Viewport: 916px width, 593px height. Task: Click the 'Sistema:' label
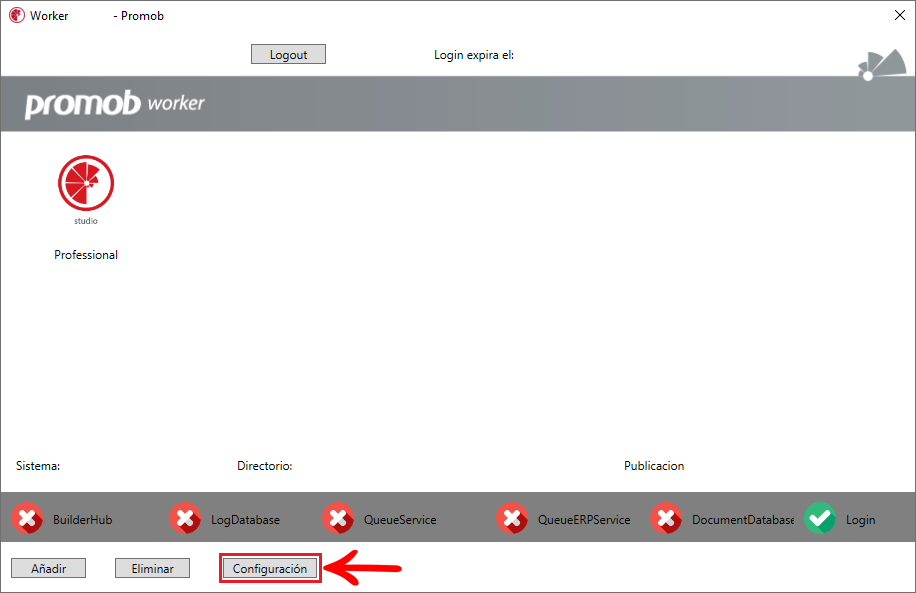38,466
